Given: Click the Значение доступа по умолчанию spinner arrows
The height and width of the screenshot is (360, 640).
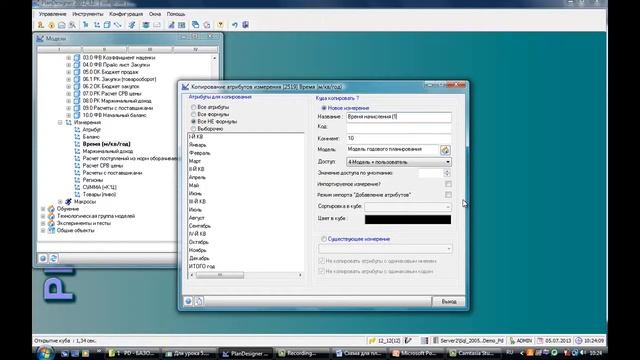Looking at the screenshot, I should pos(447,173).
